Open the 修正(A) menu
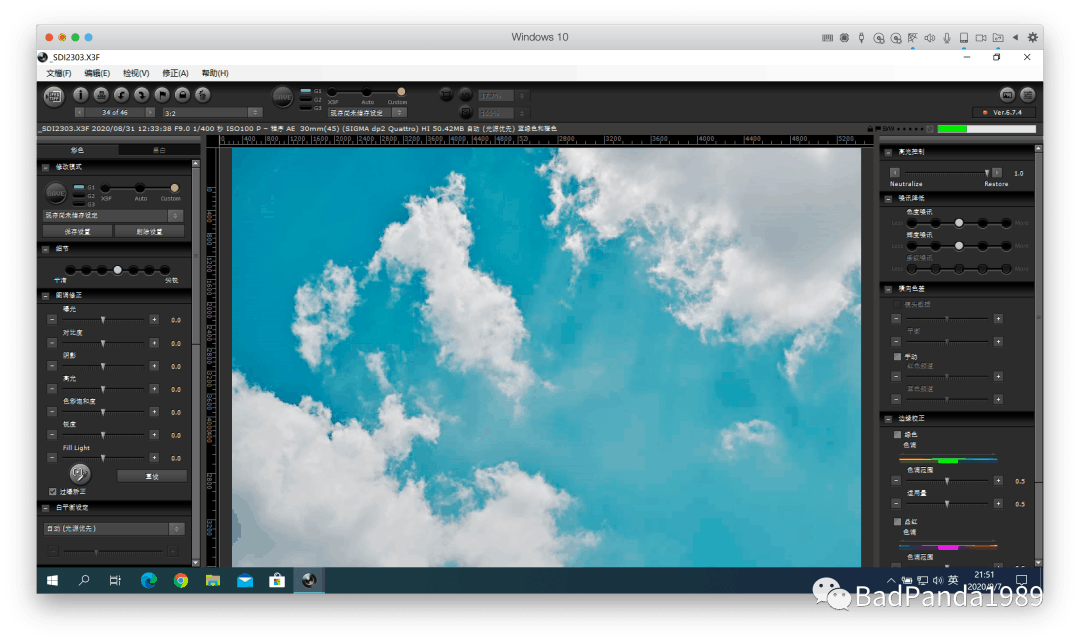 (x=176, y=73)
